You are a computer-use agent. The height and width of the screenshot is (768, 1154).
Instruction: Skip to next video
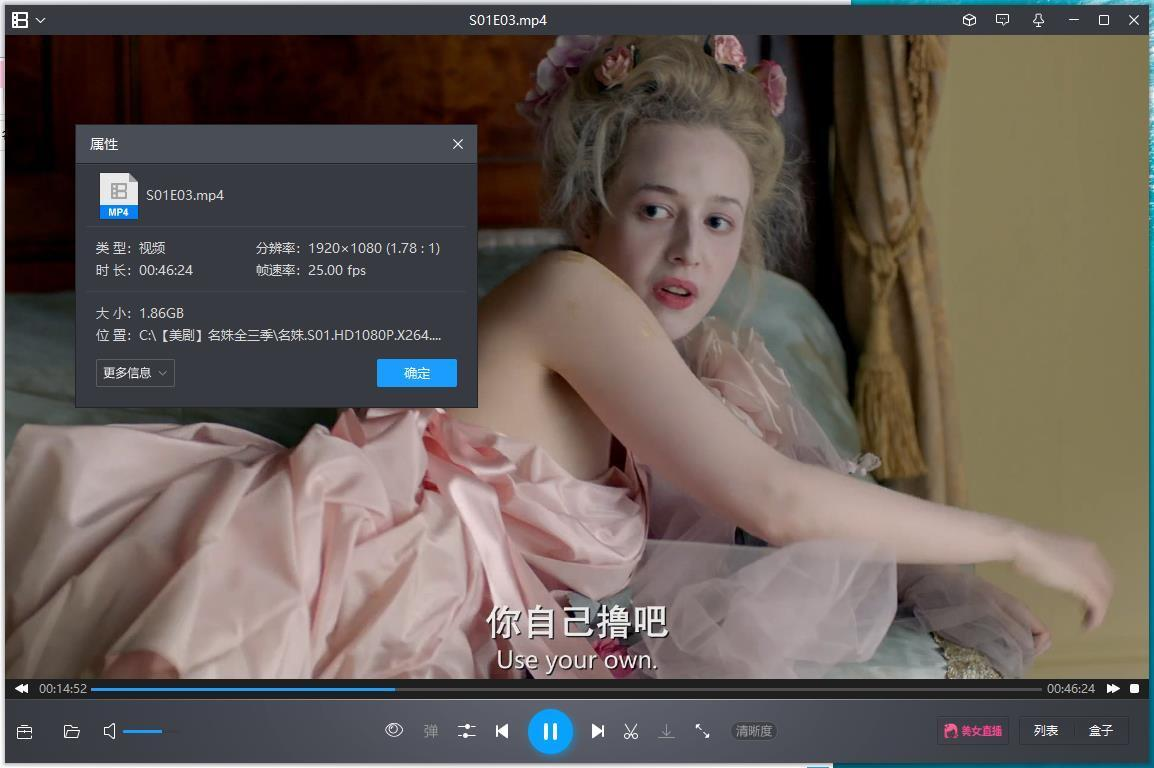(597, 731)
